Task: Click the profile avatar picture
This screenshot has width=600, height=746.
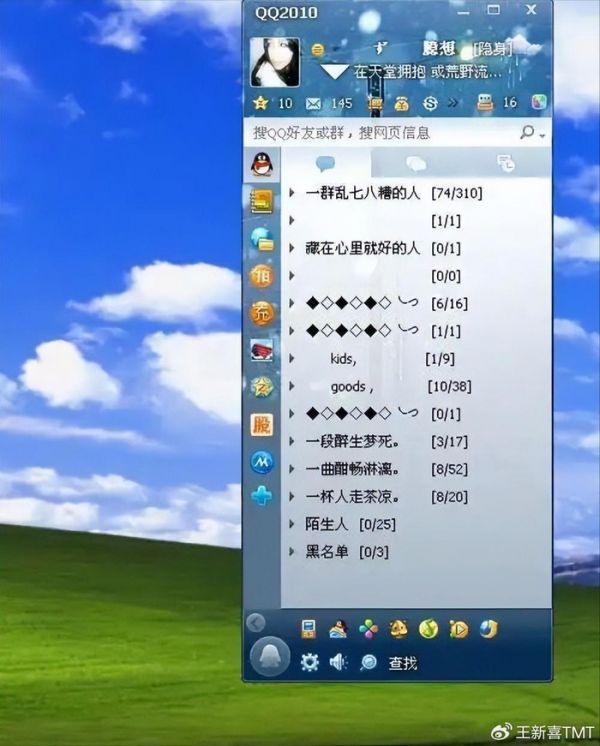Action: pyautogui.click(x=275, y=62)
